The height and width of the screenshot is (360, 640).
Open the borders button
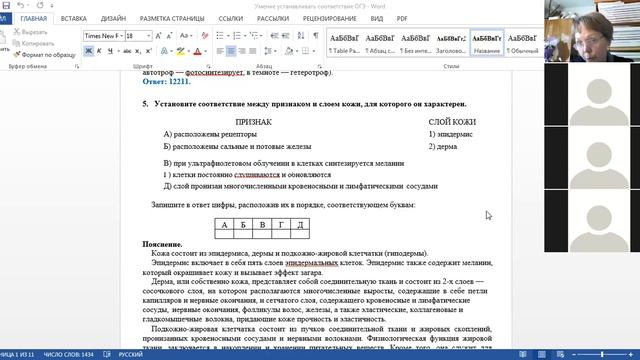tap(305, 51)
